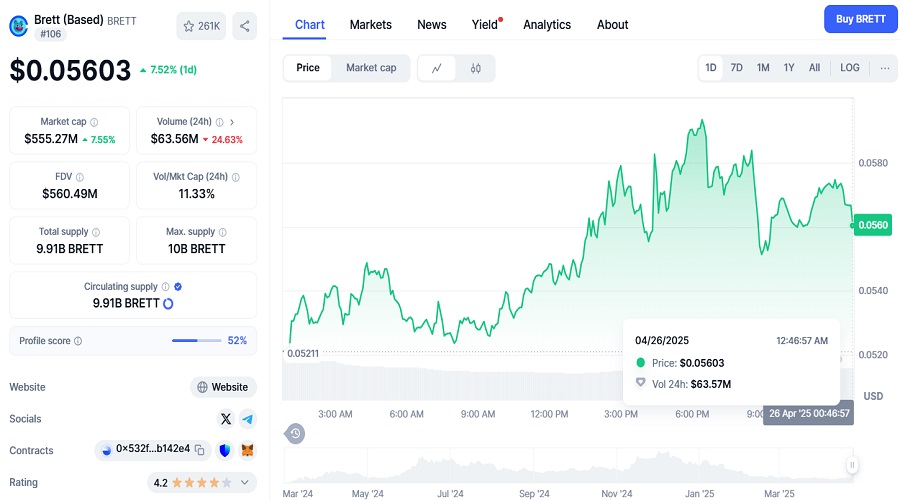This screenshot has height=500, width=900.
Task: Open the project Website button
Action: [223, 387]
